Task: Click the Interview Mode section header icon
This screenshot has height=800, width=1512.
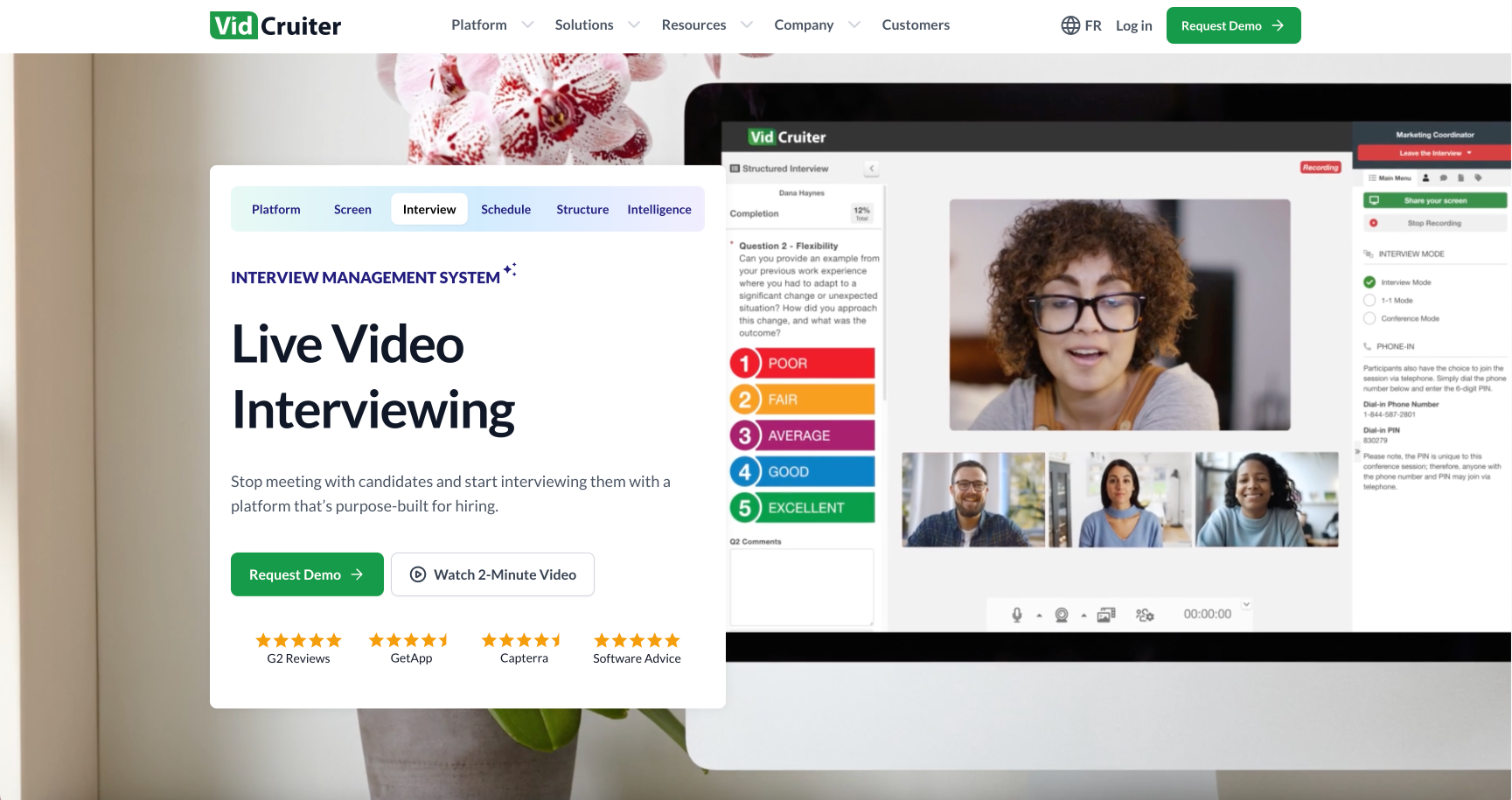Action: (1369, 254)
